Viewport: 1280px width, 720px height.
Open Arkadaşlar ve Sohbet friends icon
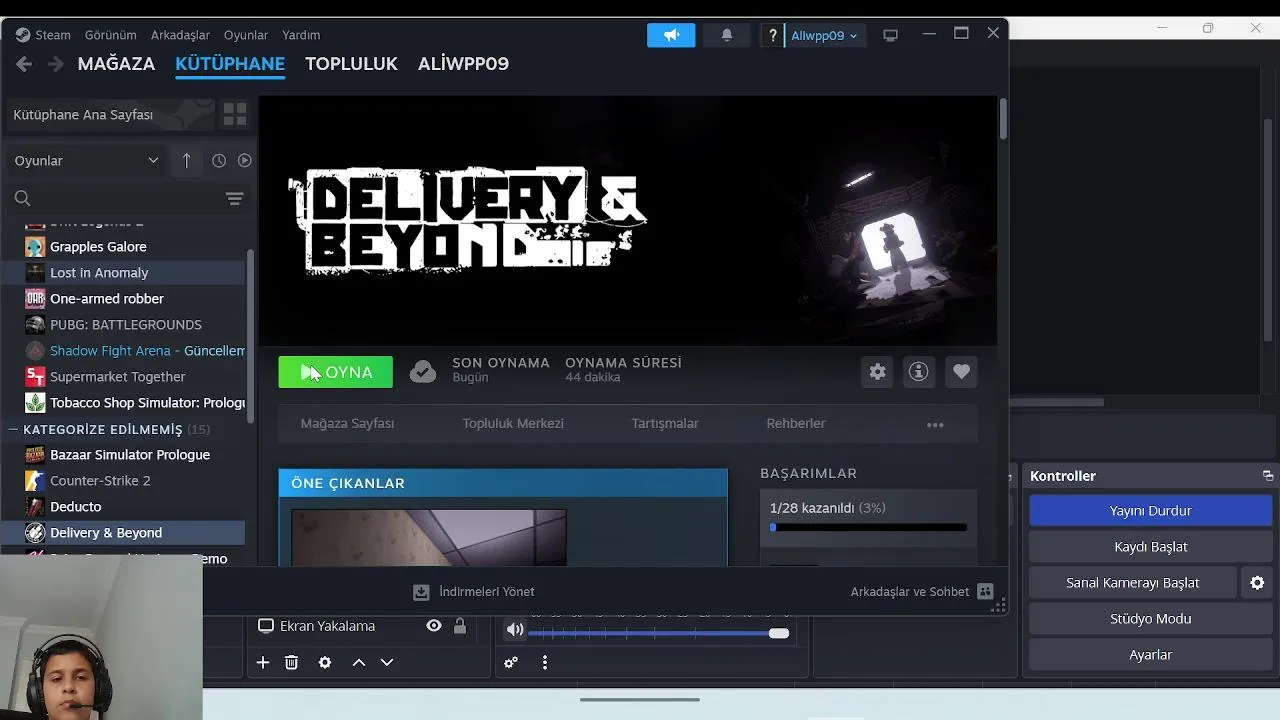pos(985,591)
